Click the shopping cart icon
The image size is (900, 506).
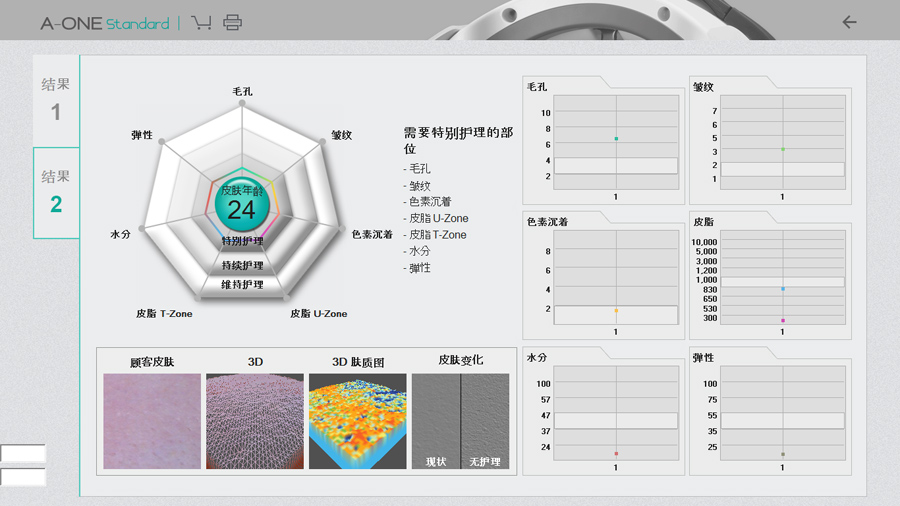(x=201, y=22)
